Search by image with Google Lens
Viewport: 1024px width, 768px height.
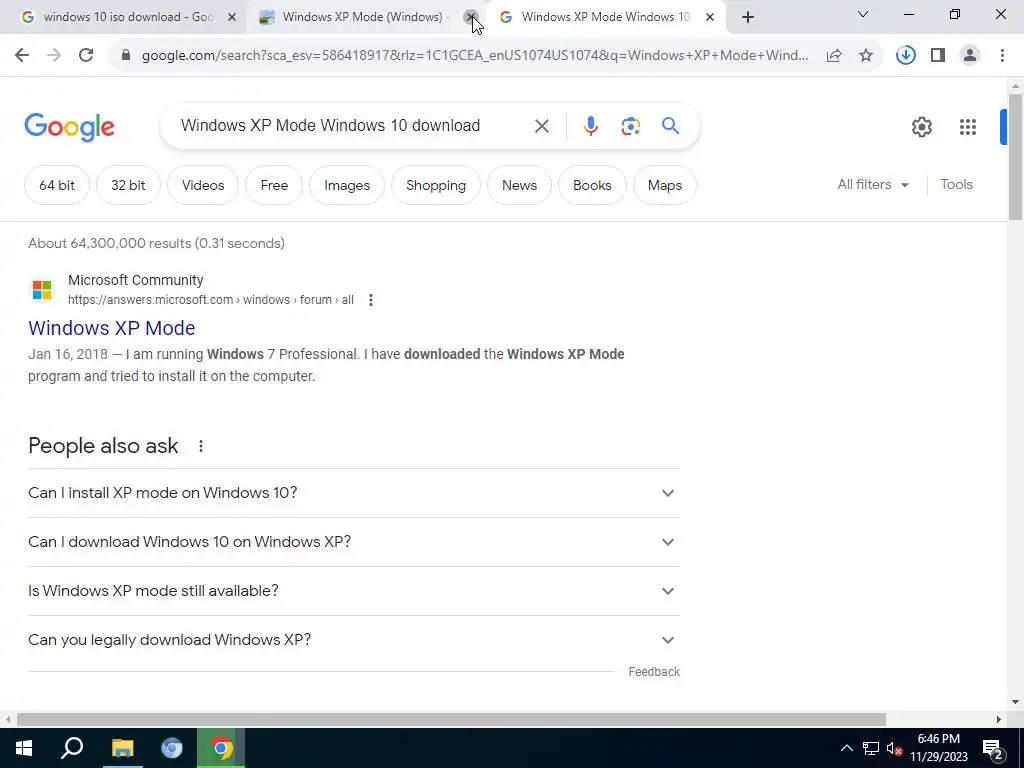[x=630, y=126]
